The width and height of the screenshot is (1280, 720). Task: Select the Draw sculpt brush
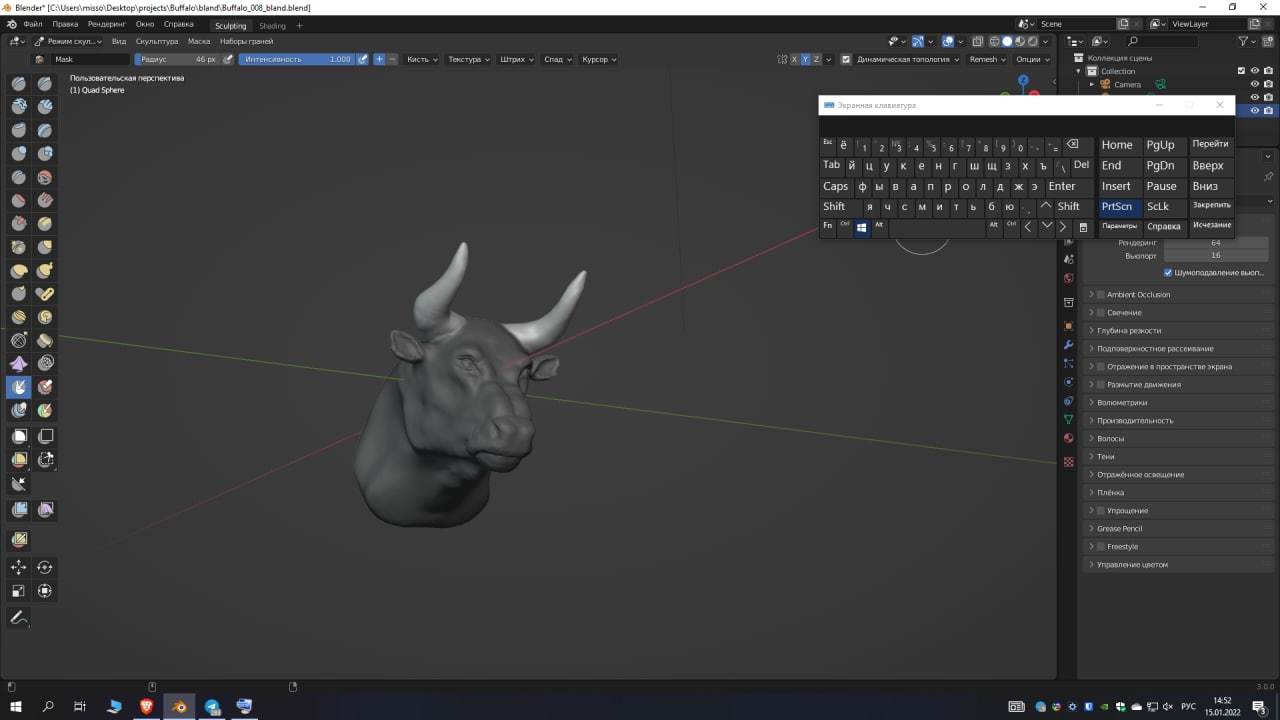click(19, 84)
